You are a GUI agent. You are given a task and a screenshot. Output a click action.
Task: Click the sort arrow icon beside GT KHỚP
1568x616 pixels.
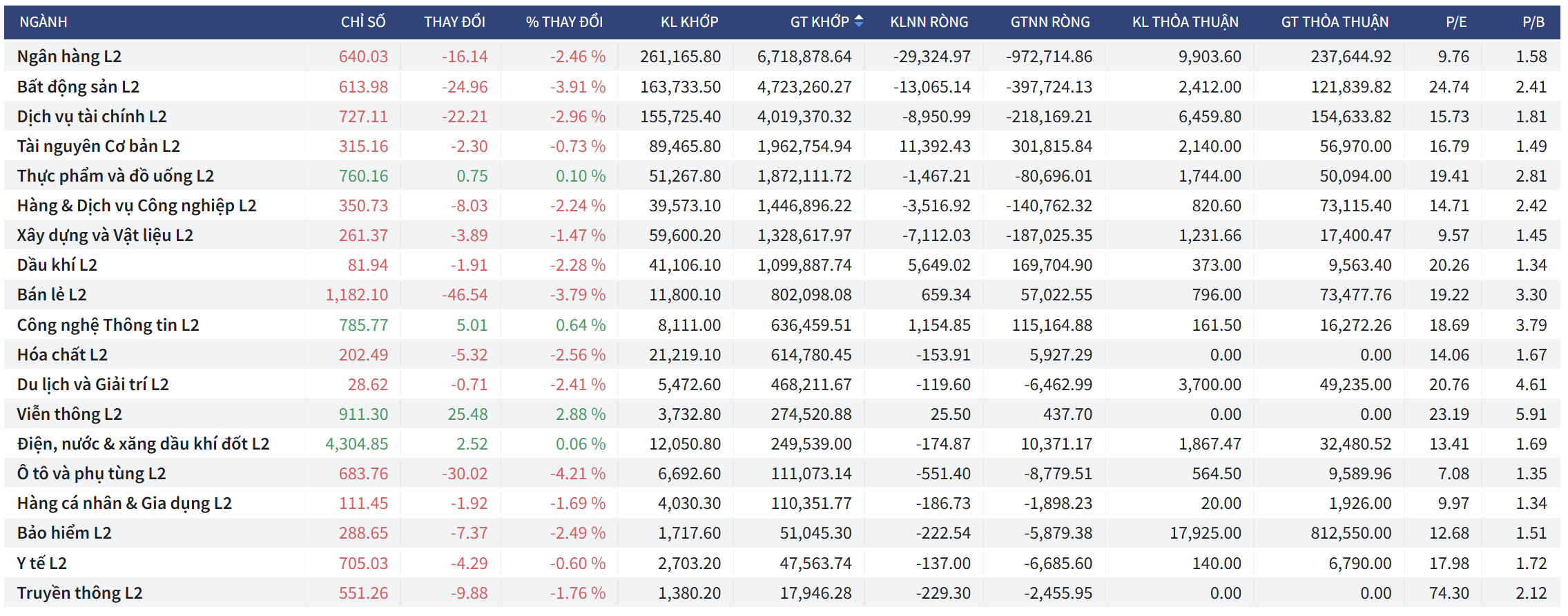click(859, 21)
